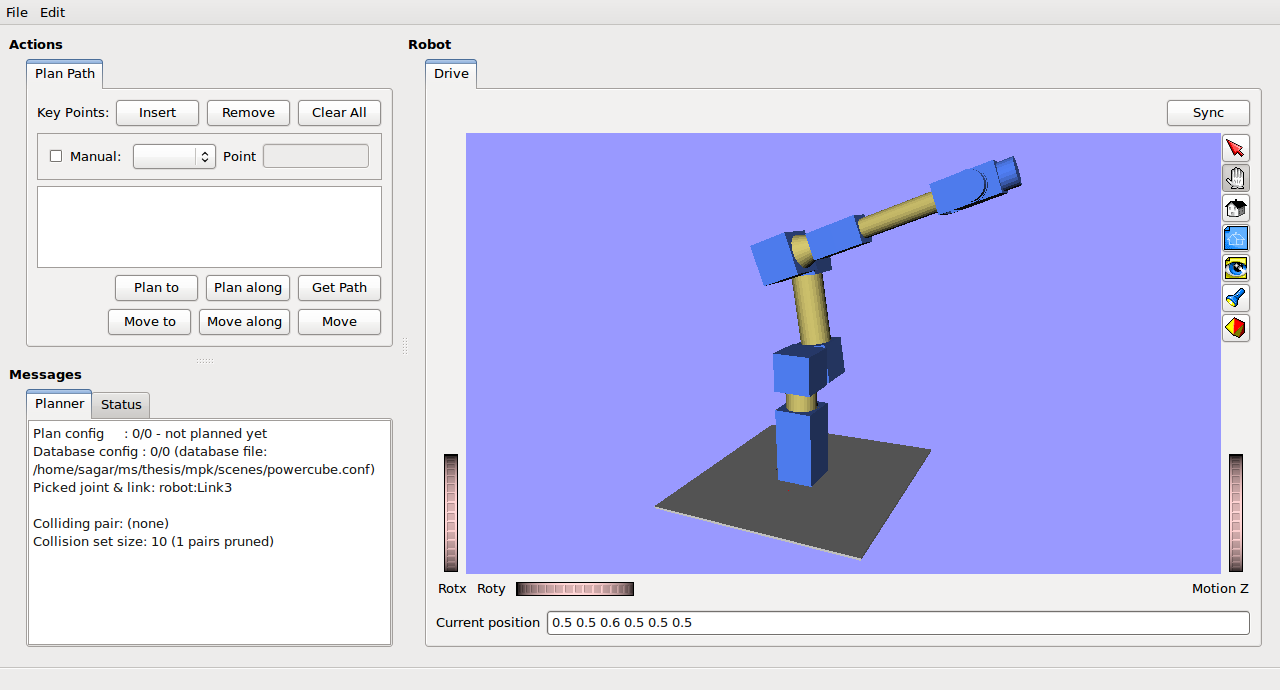Click the Roty horizontal thumbwheel
The image size is (1280, 690).
[574, 589]
